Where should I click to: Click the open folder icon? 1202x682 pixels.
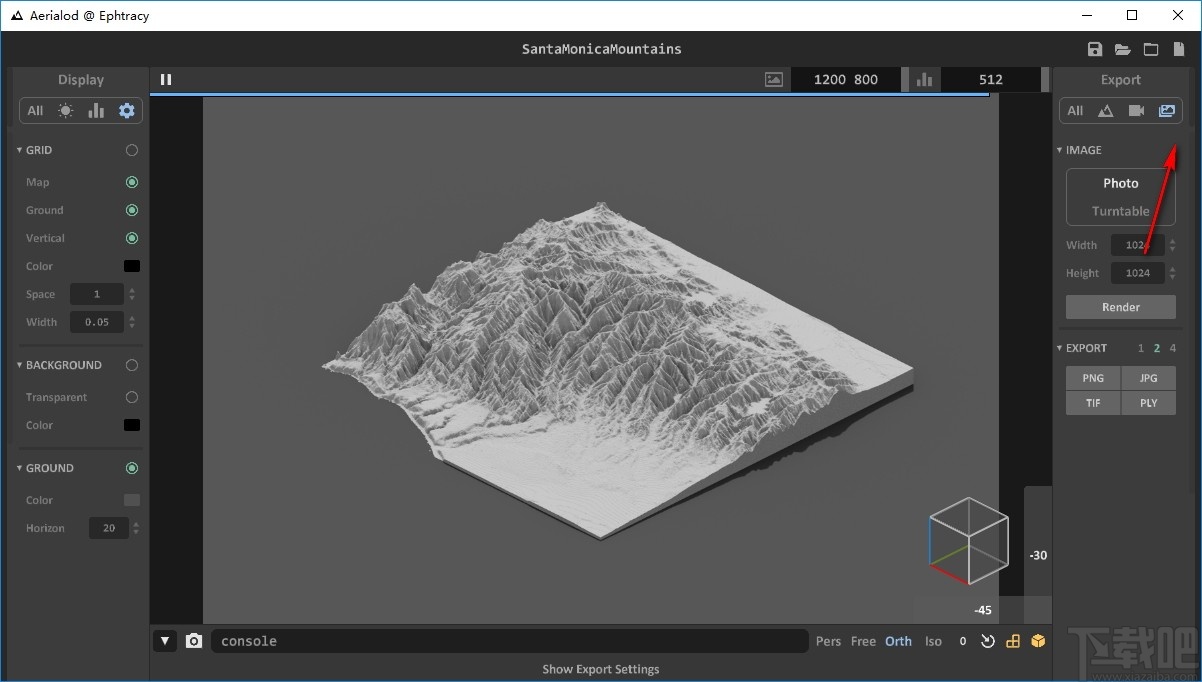click(1123, 50)
